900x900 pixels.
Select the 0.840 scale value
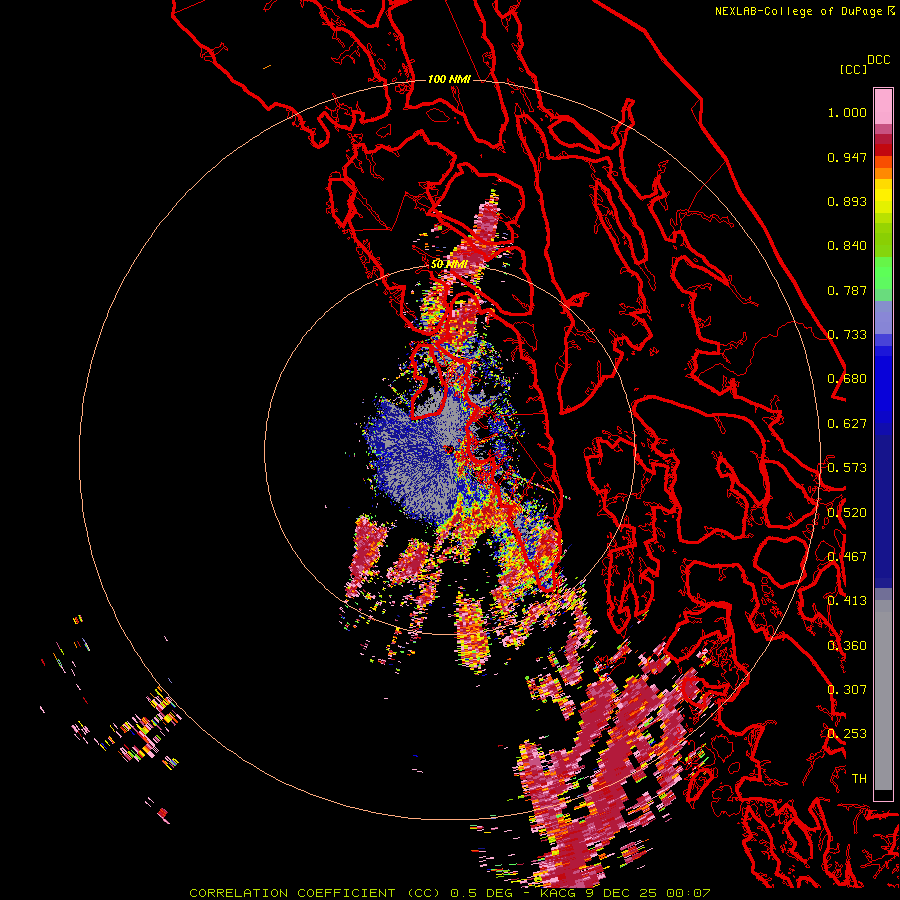pos(847,246)
